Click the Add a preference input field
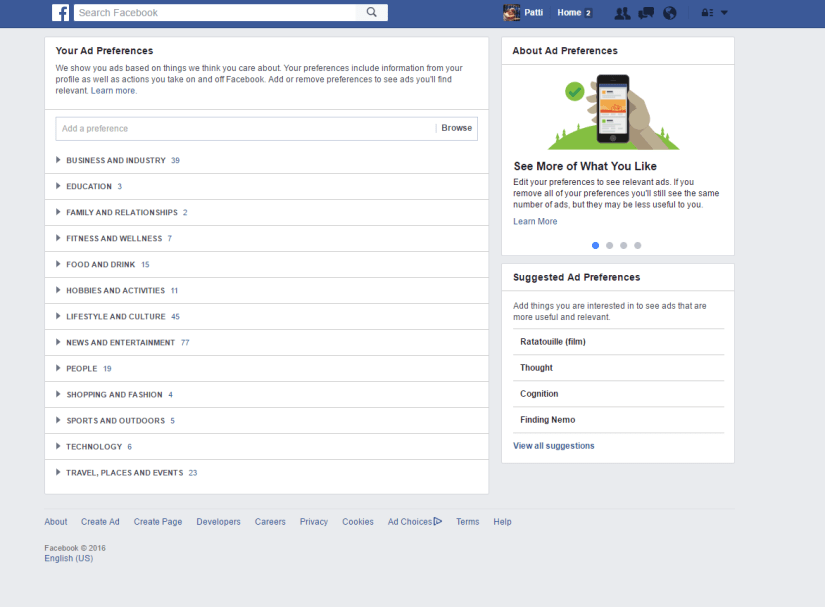The height and width of the screenshot is (607, 825). (240, 128)
